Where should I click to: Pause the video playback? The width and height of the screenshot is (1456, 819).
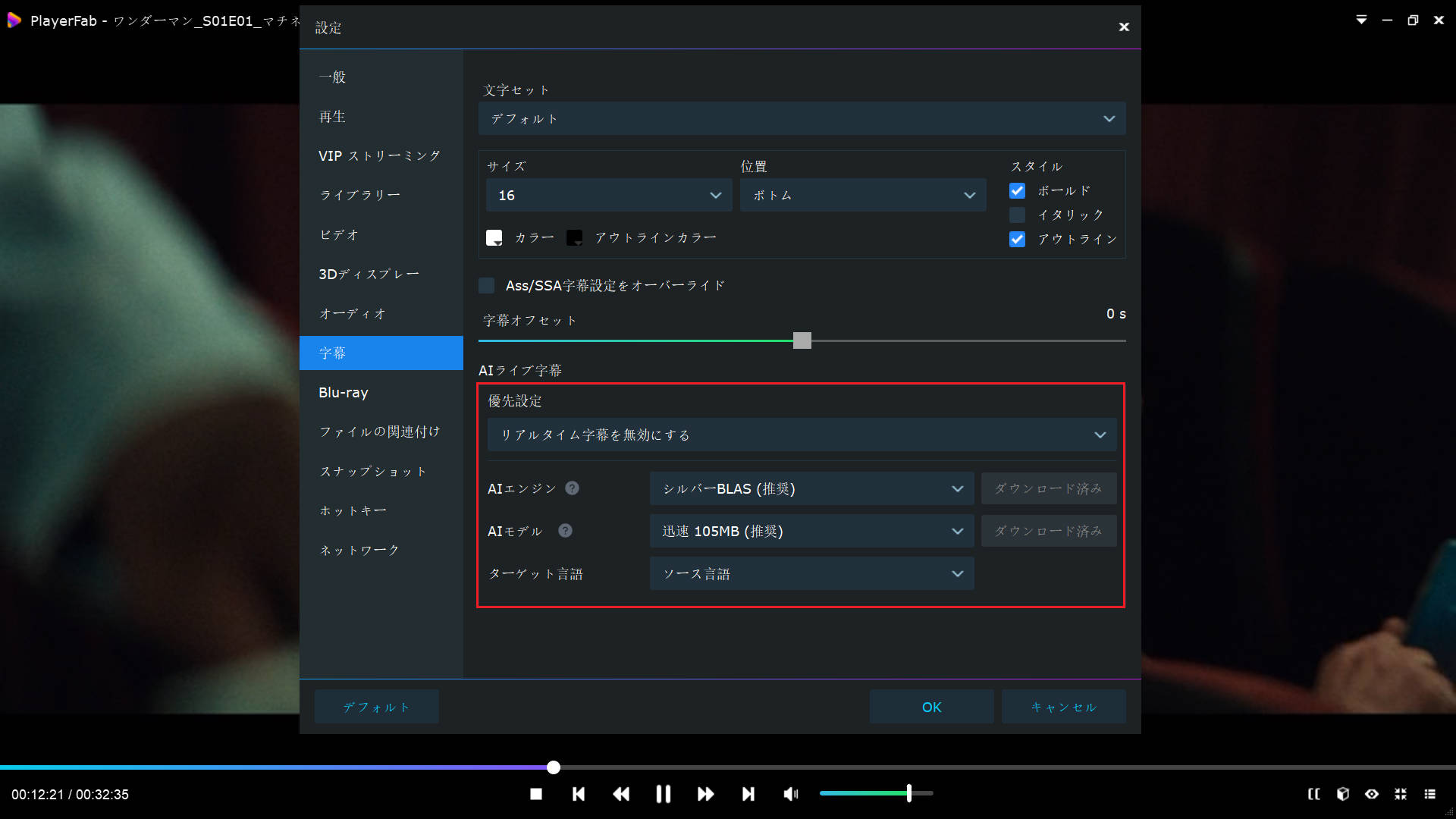coord(664,794)
